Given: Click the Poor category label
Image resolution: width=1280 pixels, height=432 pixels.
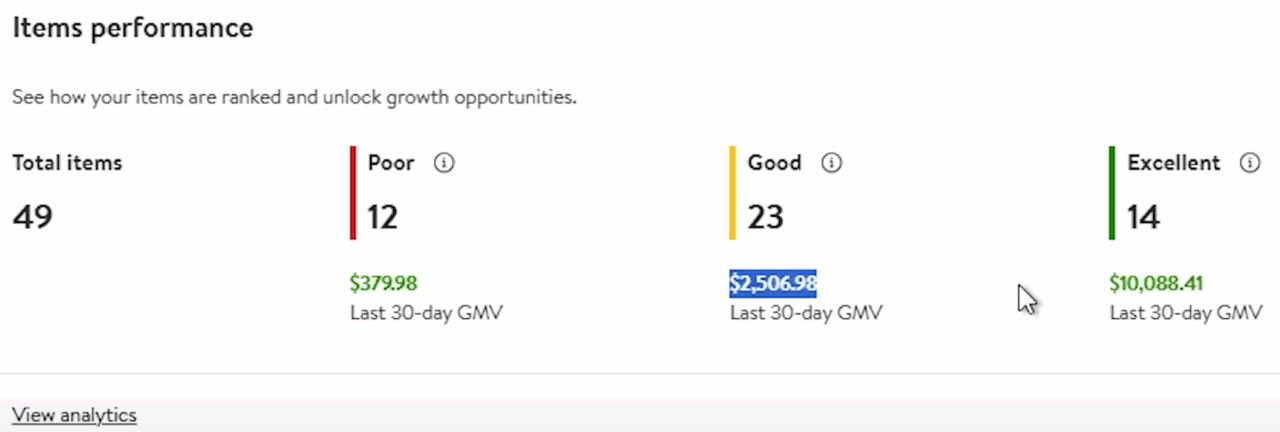Looking at the screenshot, I should [391, 163].
